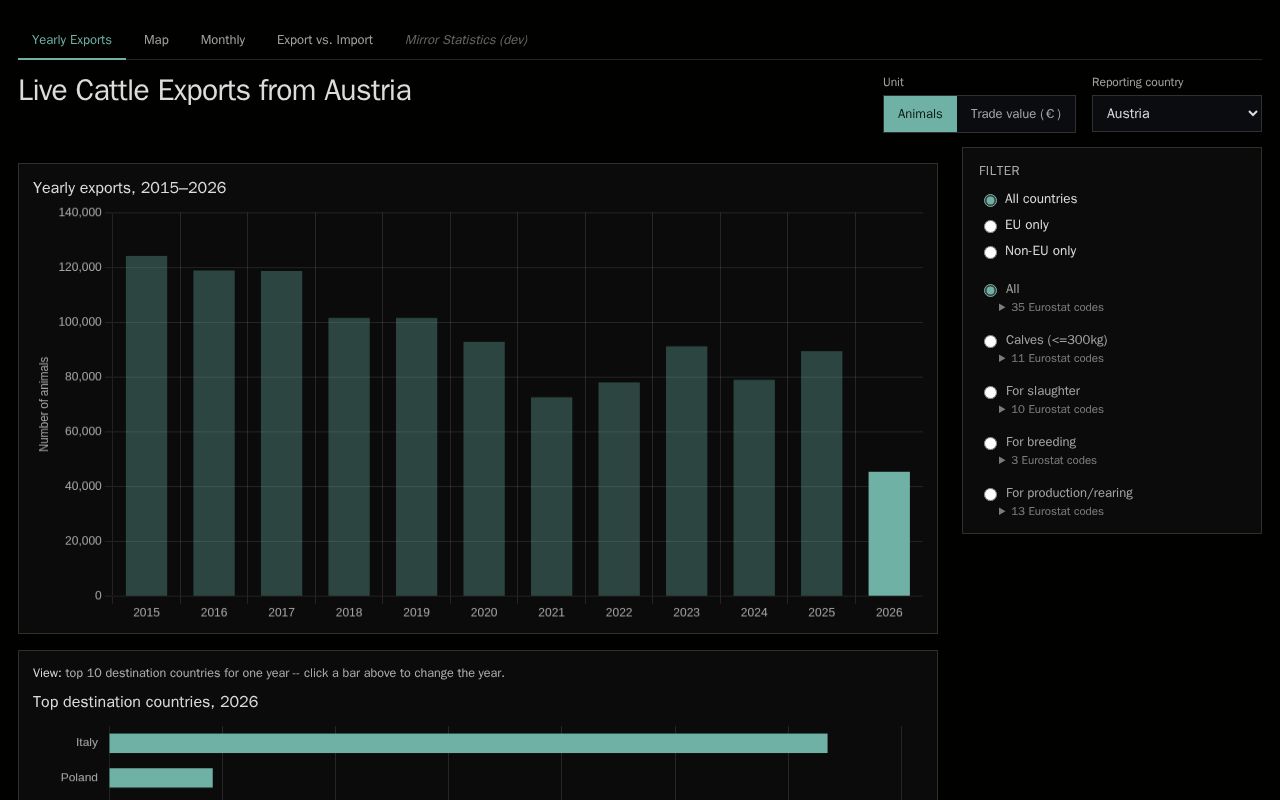Expand the 11 Eurostat codes list
The width and height of the screenshot is (1280, 800).
click(x=1051, y=358)
